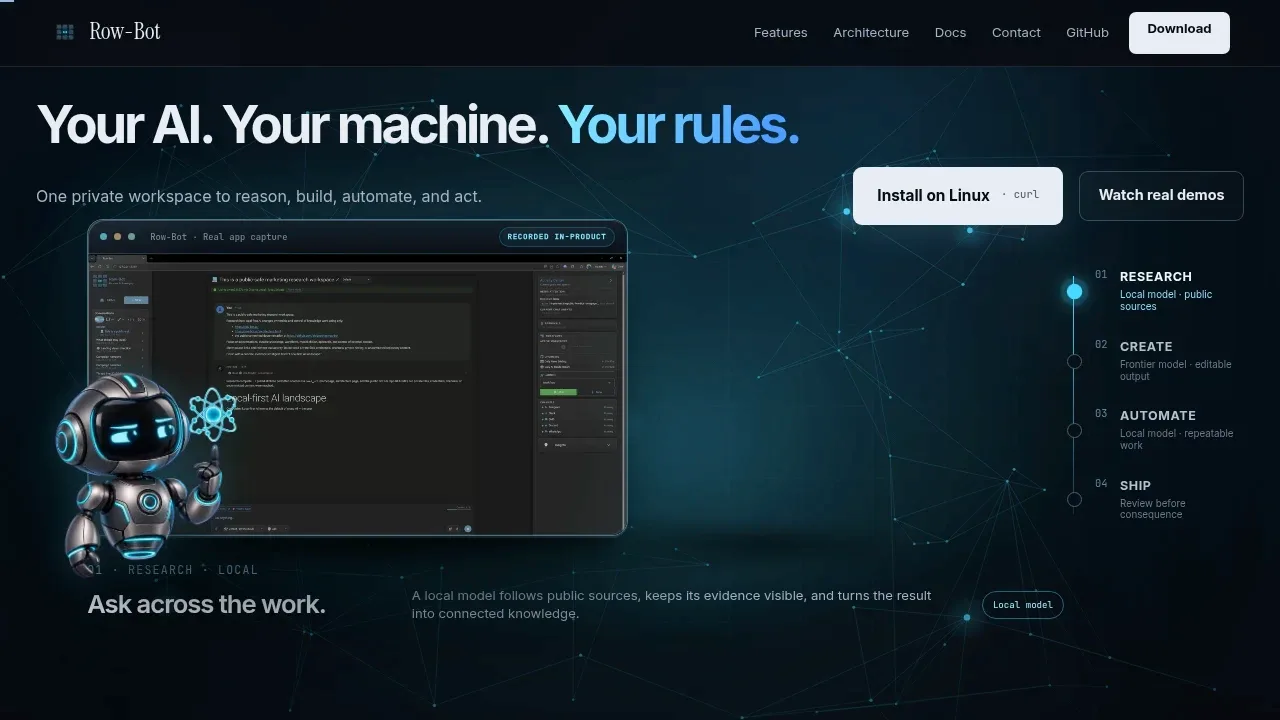
Task: Go to the Architecture nav link
Action: [871, 33]
